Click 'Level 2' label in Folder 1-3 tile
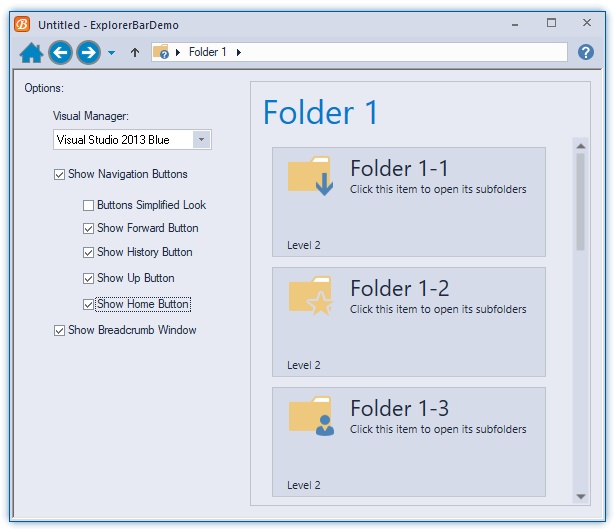The image size is (615, 529). [304, 485]
